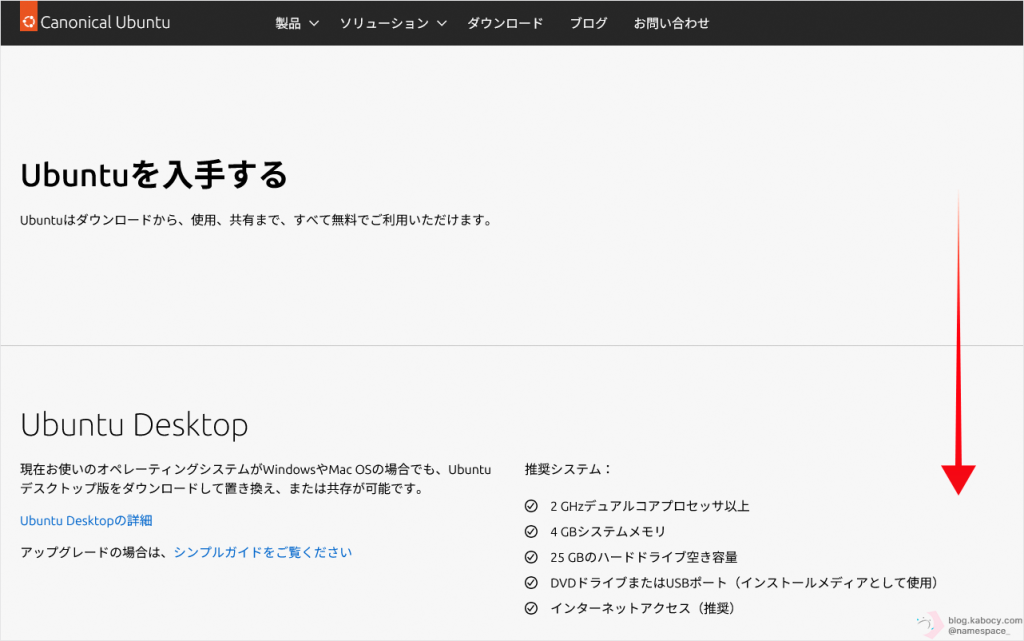1024x641 pixels.
Task: Click the watermark logo icon beside blog.kabocy.com
Action: [x=928, y=625]
